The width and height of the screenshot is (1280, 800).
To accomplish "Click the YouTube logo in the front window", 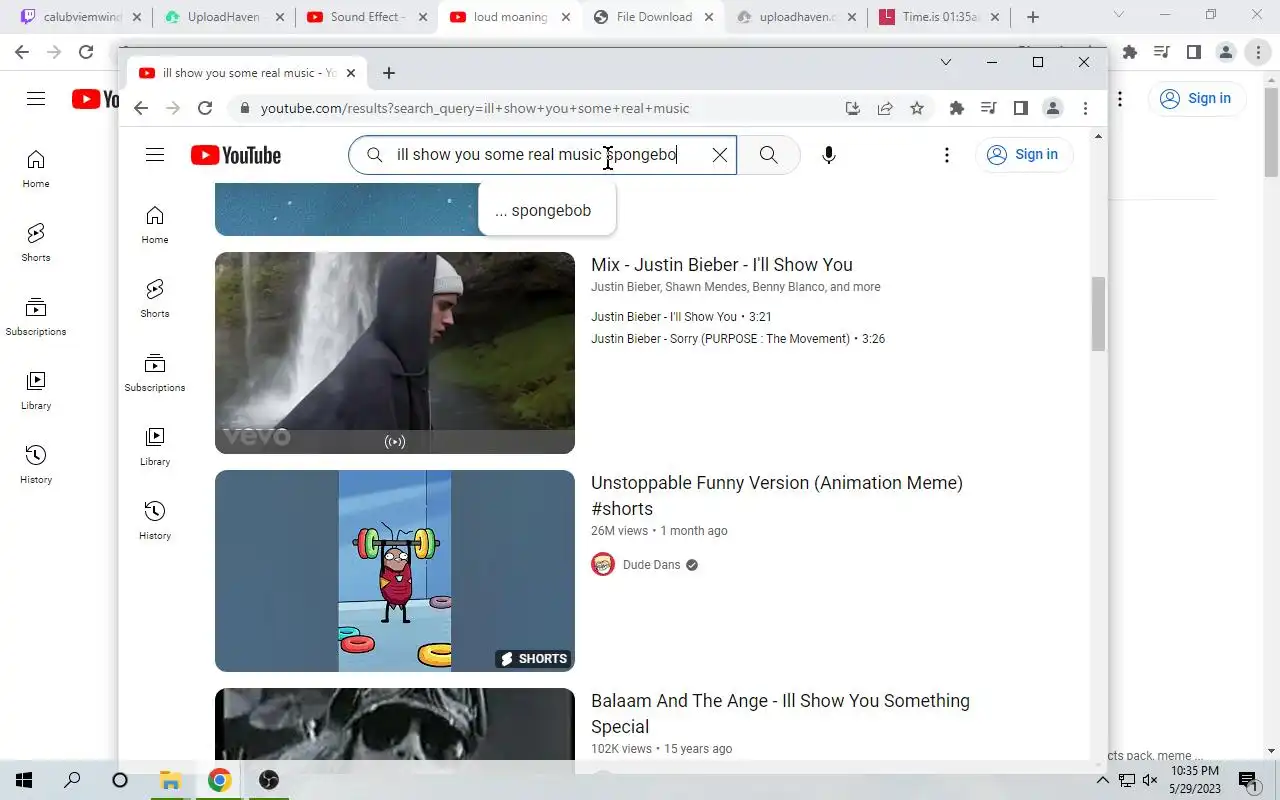I will point(236,155).
